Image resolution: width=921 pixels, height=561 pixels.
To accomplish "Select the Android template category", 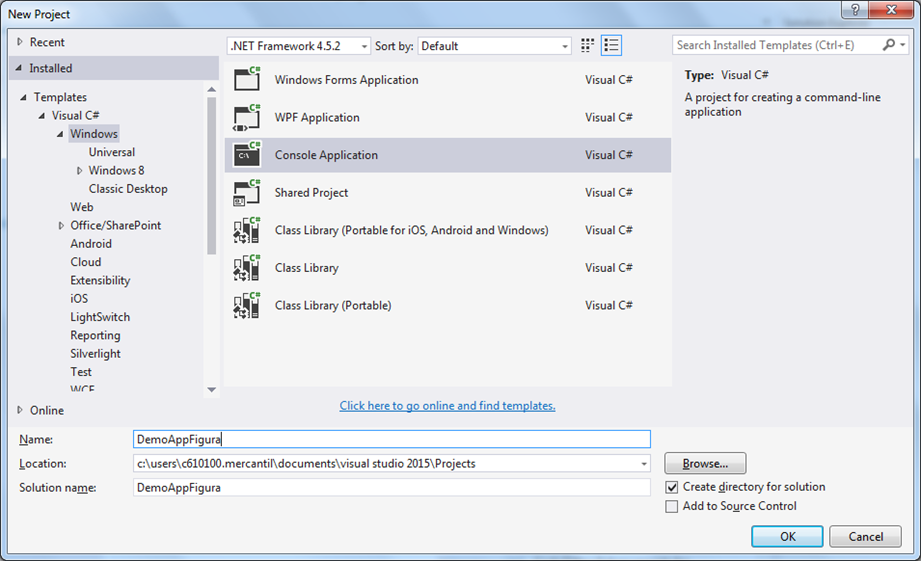I will pyautogui.click(x=91, y=244).
